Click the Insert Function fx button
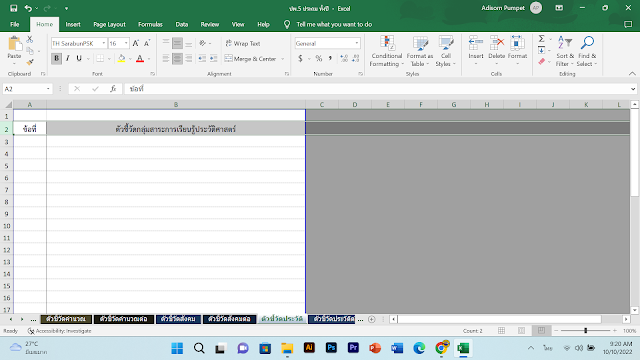 tap(113, 89)
